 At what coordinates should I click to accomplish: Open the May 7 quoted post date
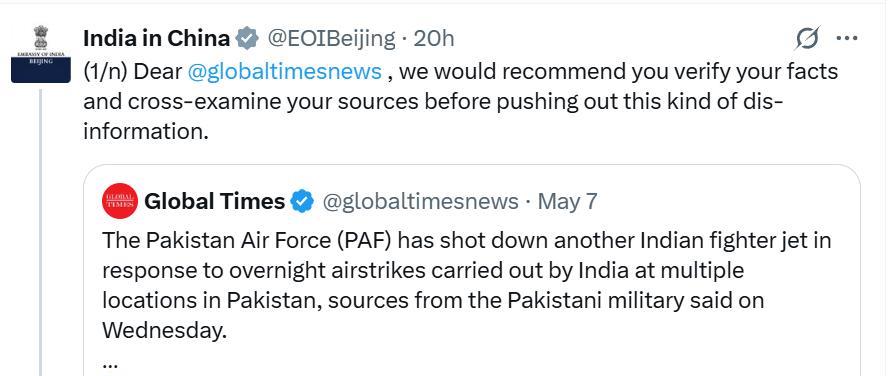click(x=567, y=202)
